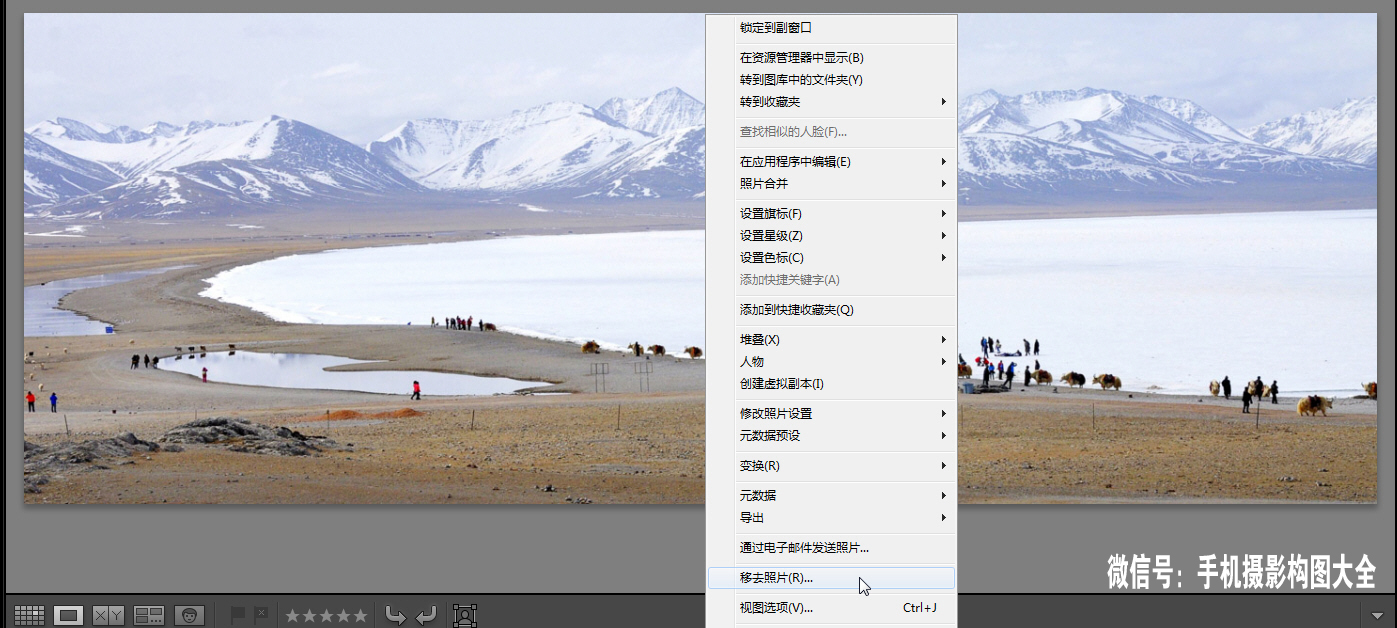Flag the photo as picked
The image size is (1397, 628).
click(238, 614)
